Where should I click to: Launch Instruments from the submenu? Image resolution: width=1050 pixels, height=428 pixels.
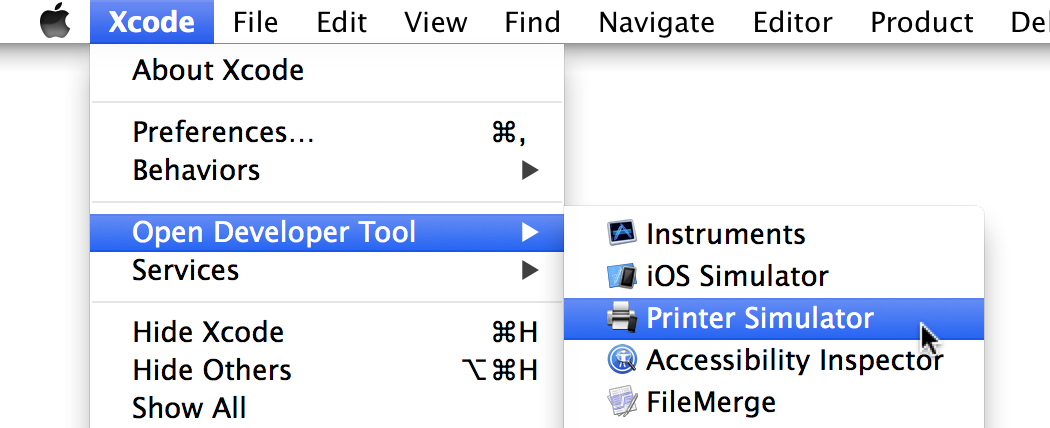(774, 233)
